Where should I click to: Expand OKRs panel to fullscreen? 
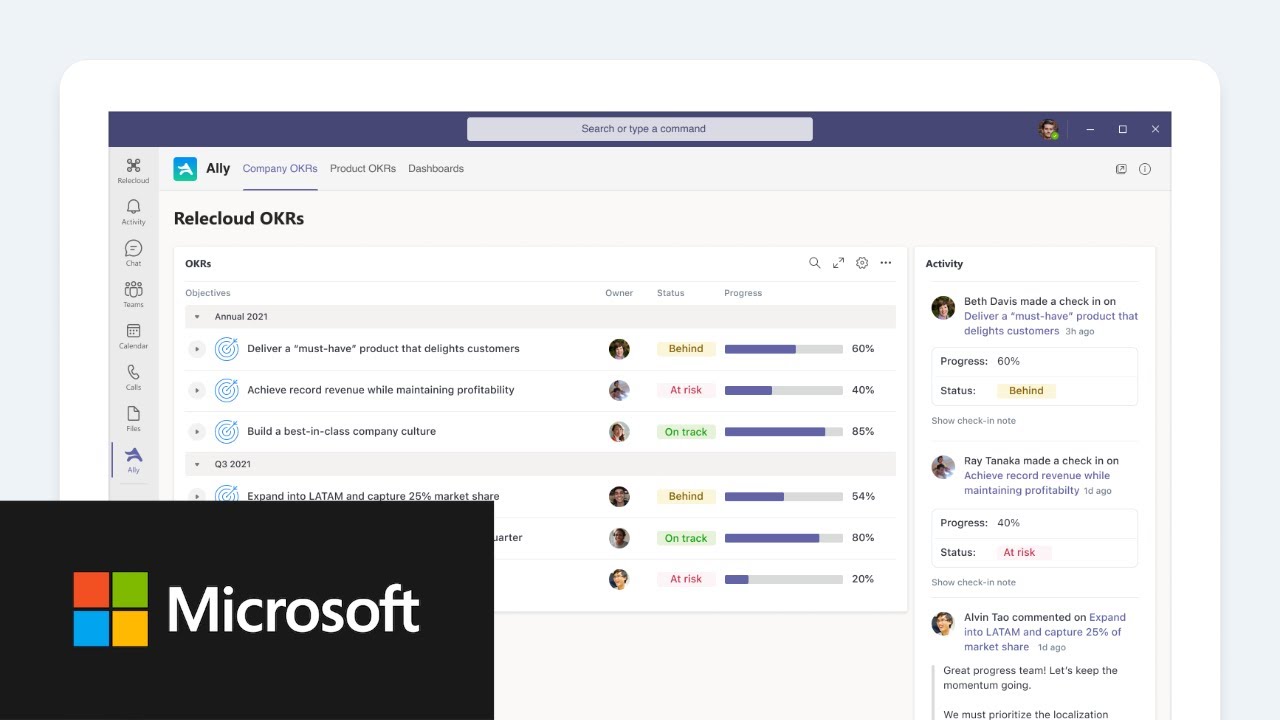point(838,263)
